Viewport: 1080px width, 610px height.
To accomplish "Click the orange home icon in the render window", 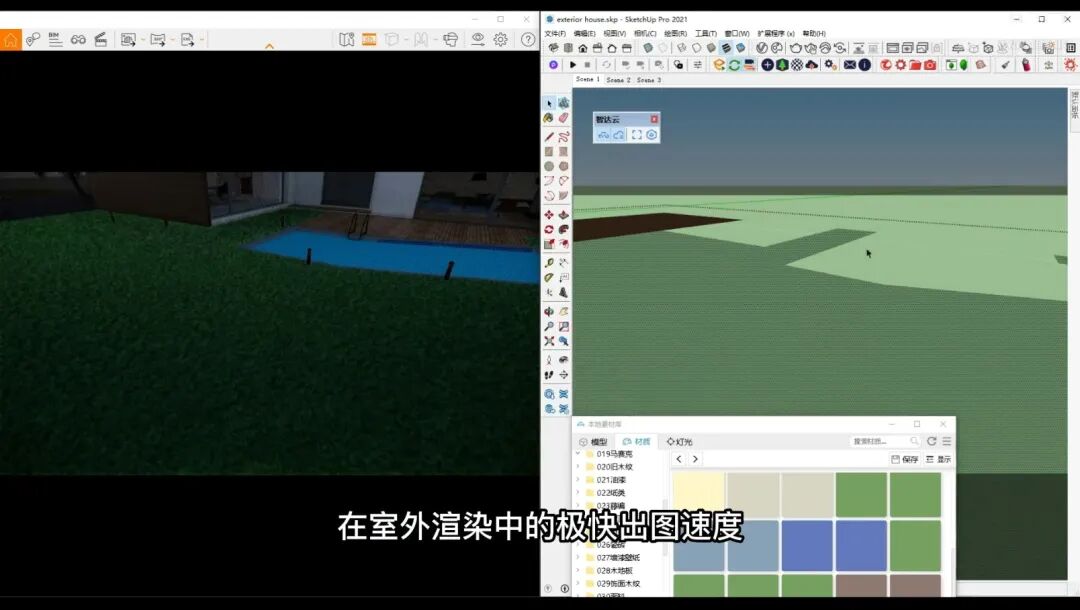I will [x=10, y=40].
